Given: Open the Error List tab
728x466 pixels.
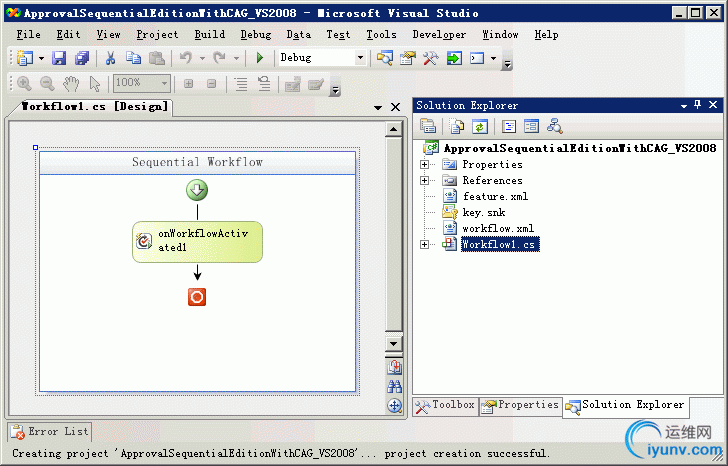Looking at the screenshot, I should click(49, 432).
